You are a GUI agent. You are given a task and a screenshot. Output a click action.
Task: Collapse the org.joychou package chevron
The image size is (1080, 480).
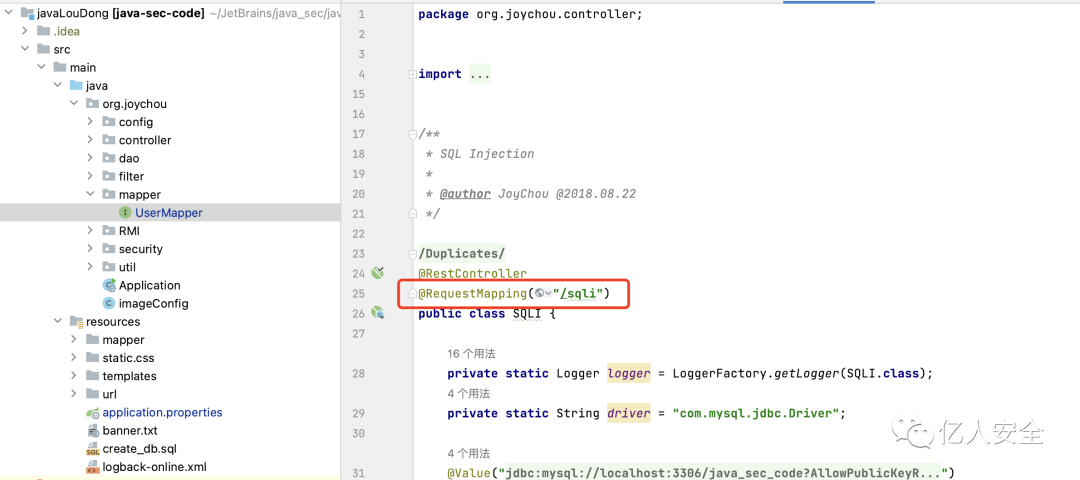click(74, 104)
